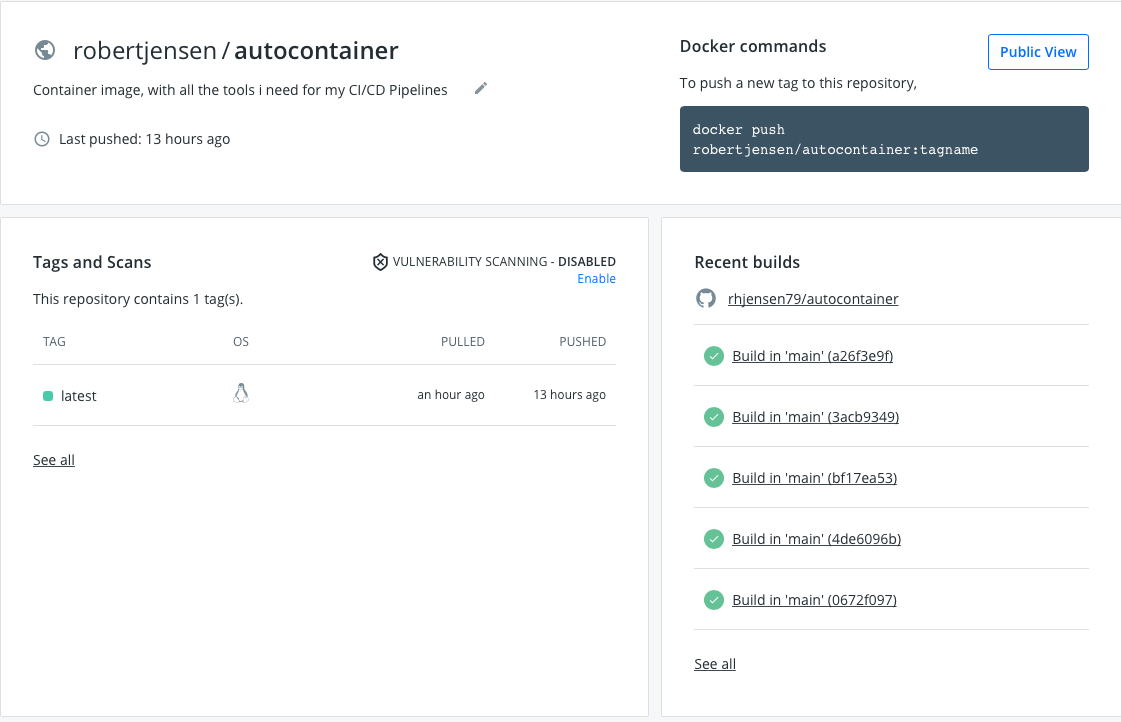Click the GitHub logo icon in Recent builds

coord(706,298)
